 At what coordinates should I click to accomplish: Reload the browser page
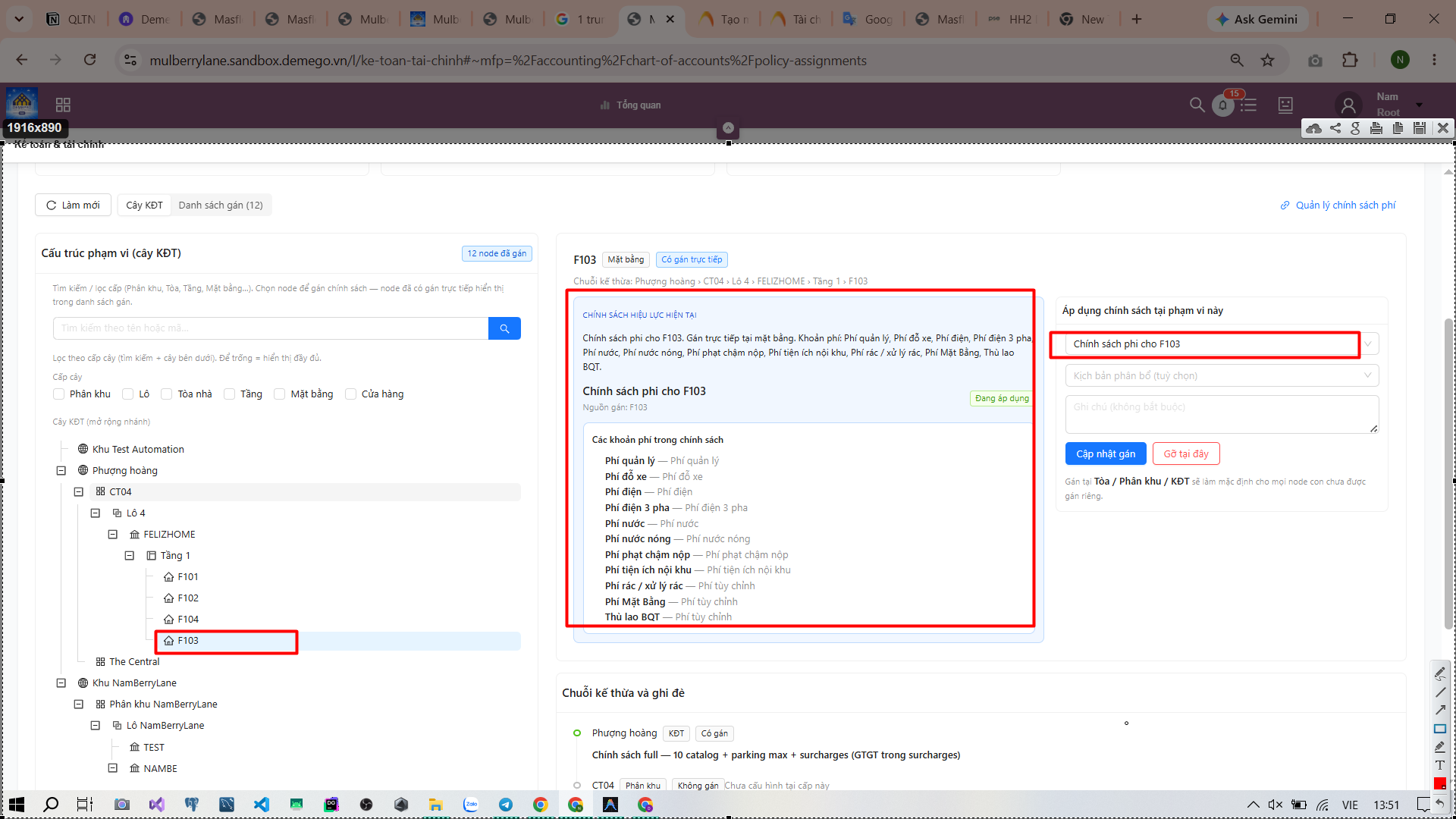[x=89, y=60]
